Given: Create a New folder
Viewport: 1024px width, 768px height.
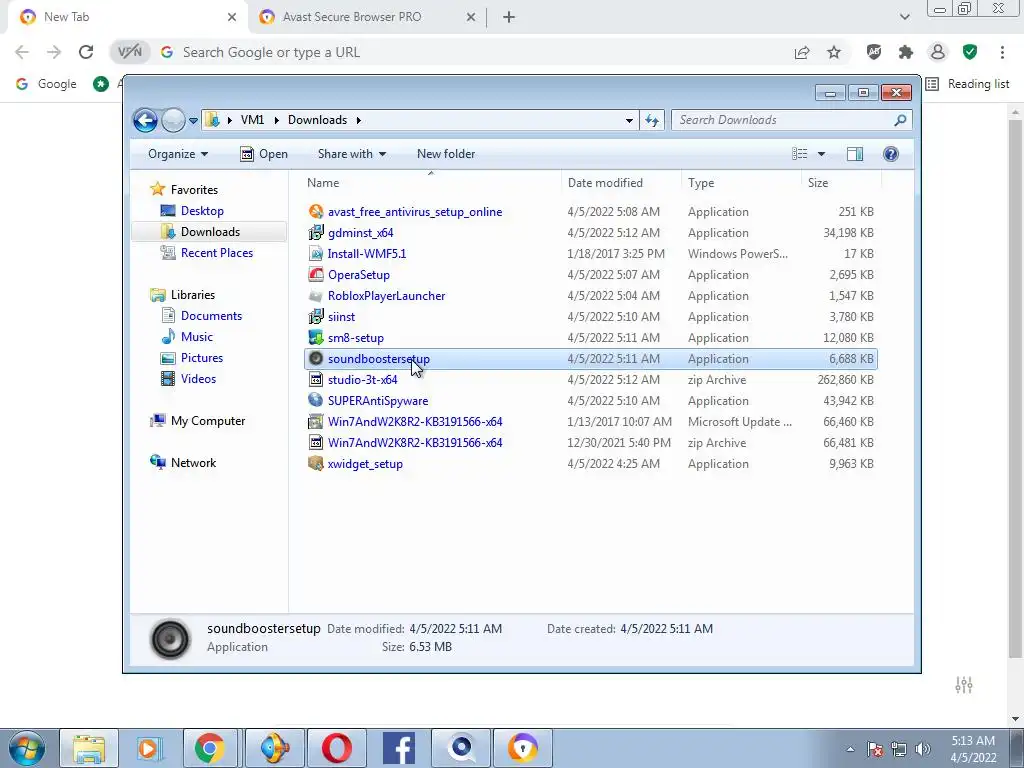Looking at the screenshot, I should 446,154.
